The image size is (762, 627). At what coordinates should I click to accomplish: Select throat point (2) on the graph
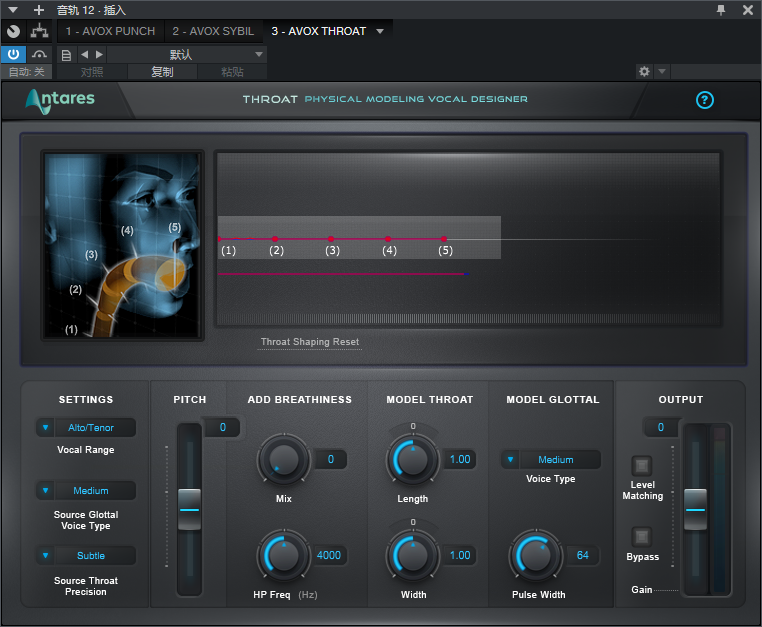click(x=275, y=239)
